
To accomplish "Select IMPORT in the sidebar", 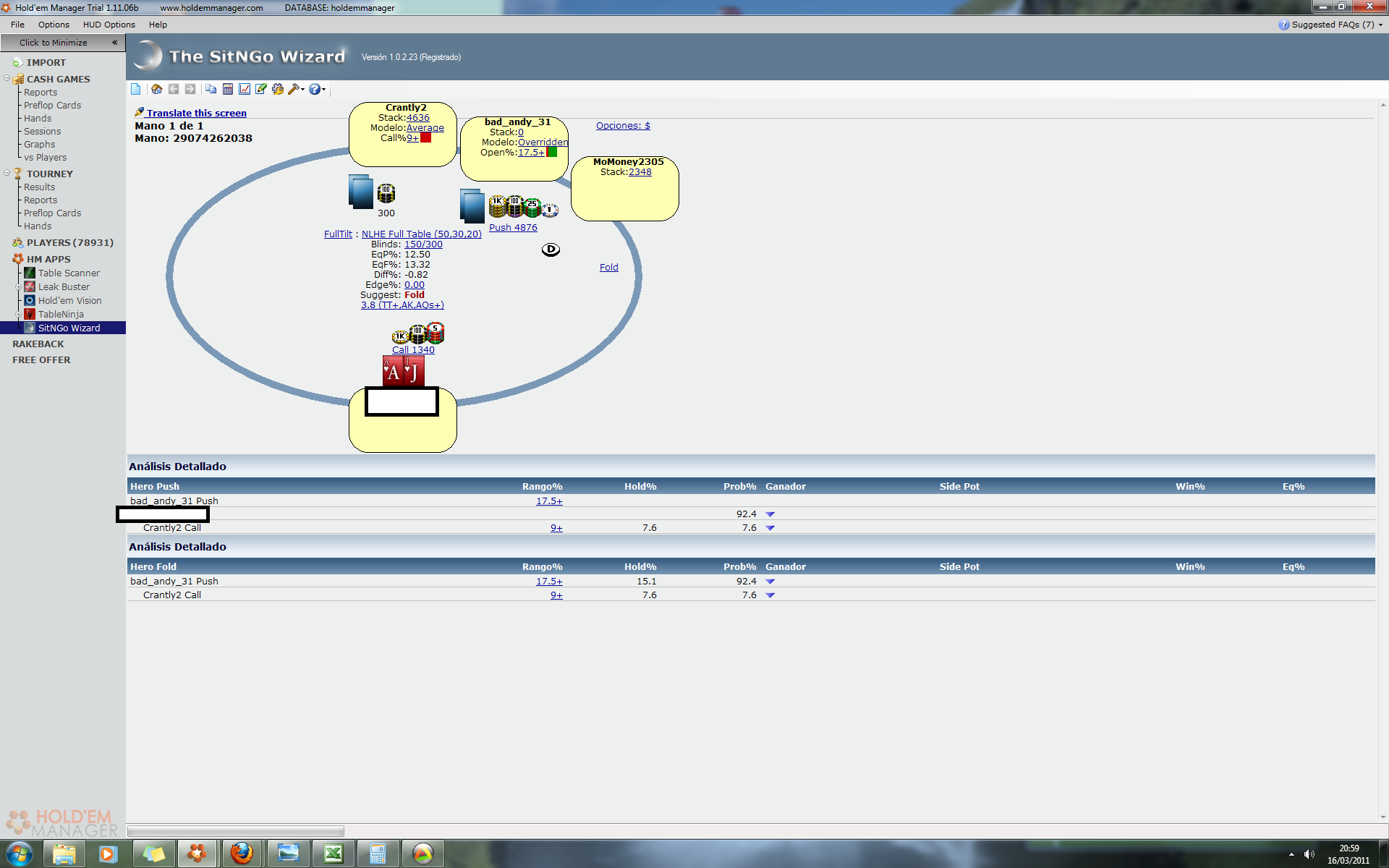I will click(x=46, y=63).
